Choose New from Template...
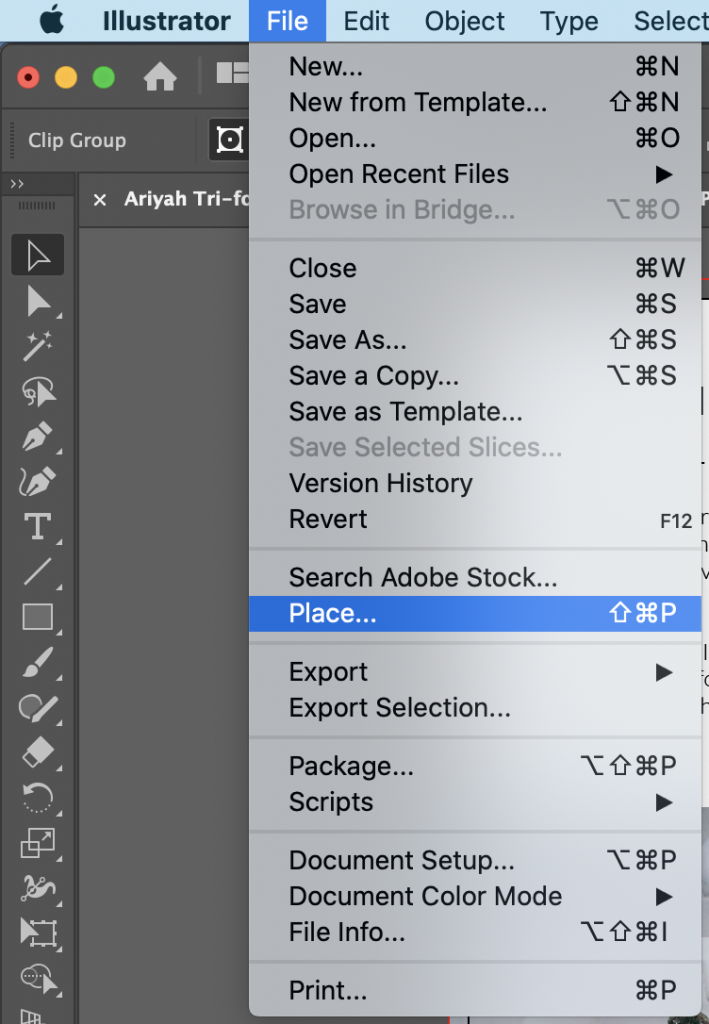The width and height of the screenshot is (709, 1024). click(x=475, y=102)
